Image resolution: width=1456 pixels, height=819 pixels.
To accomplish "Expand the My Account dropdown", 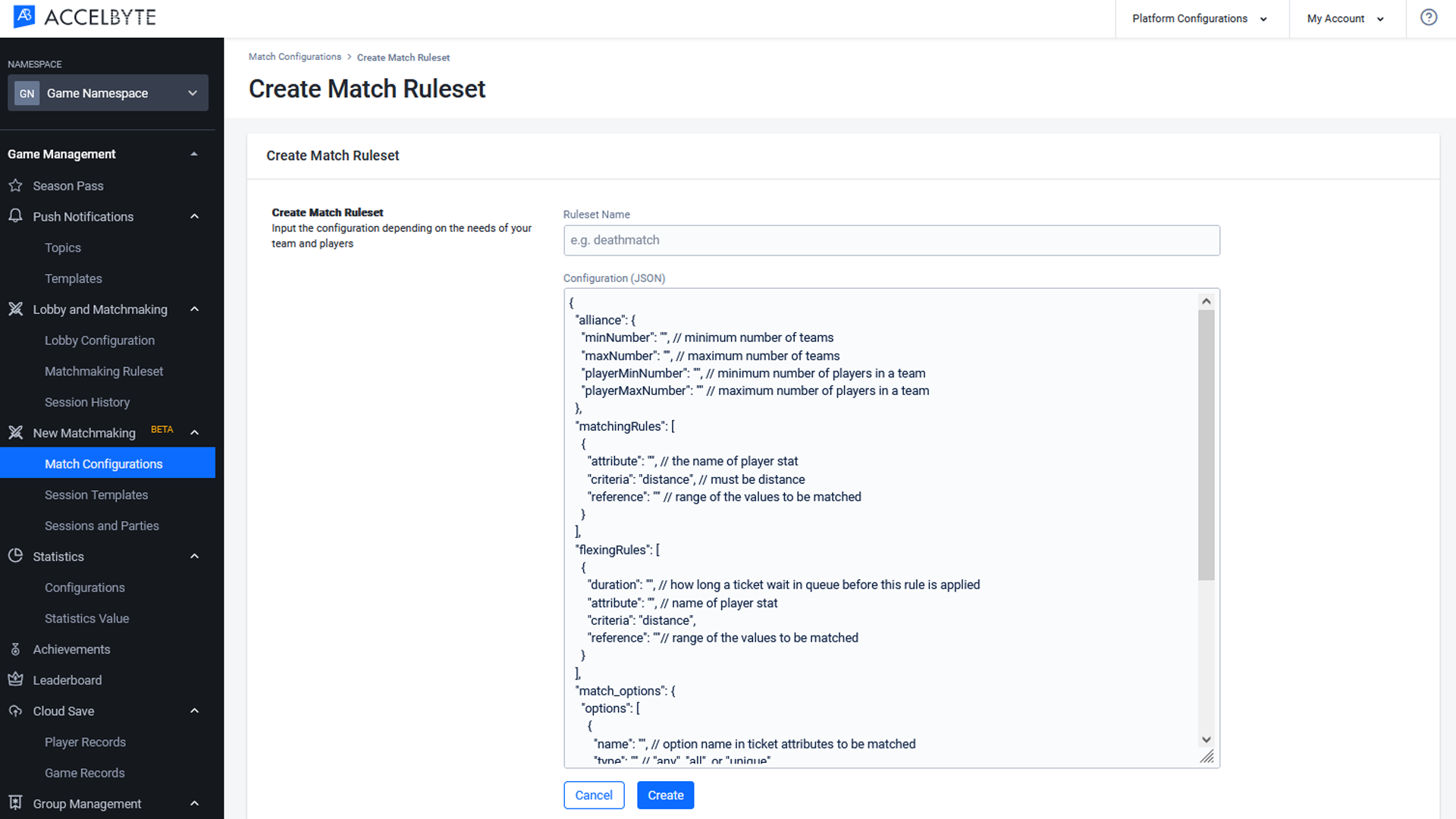I will [x=1348, y=19].
